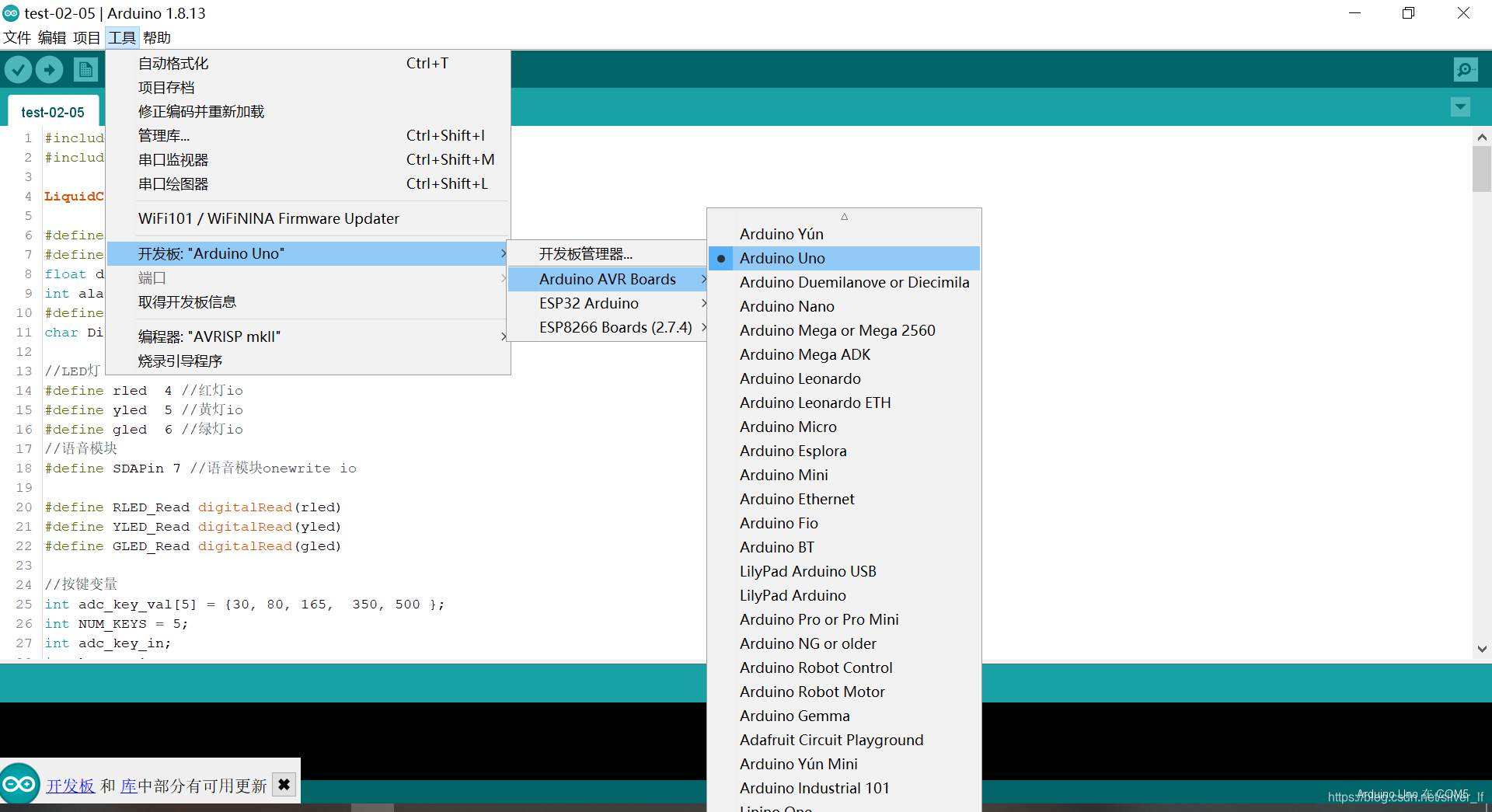The width and height of the screenshot is (1492, 812).
Task: Select Arduino Industrial 101 board
Action: (844, 788)
